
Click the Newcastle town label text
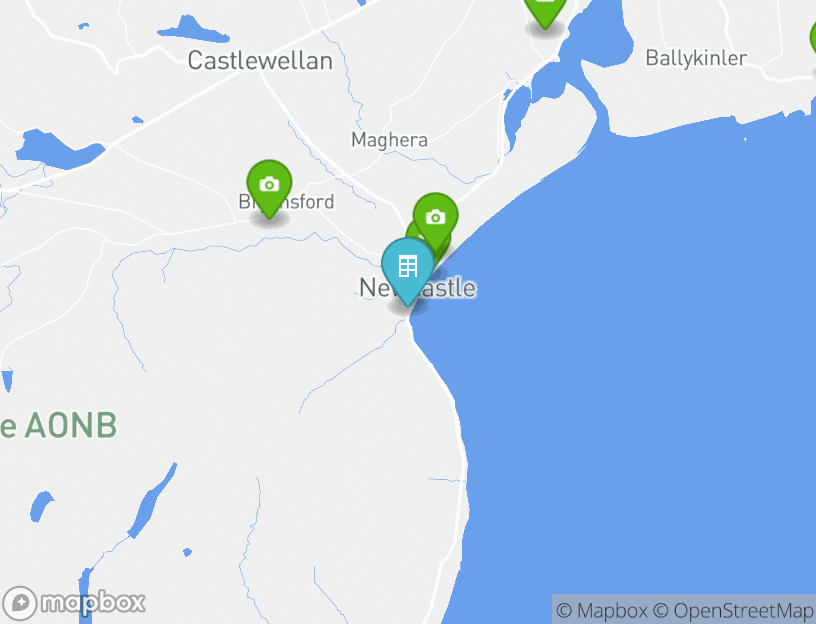tap(417, 288)
